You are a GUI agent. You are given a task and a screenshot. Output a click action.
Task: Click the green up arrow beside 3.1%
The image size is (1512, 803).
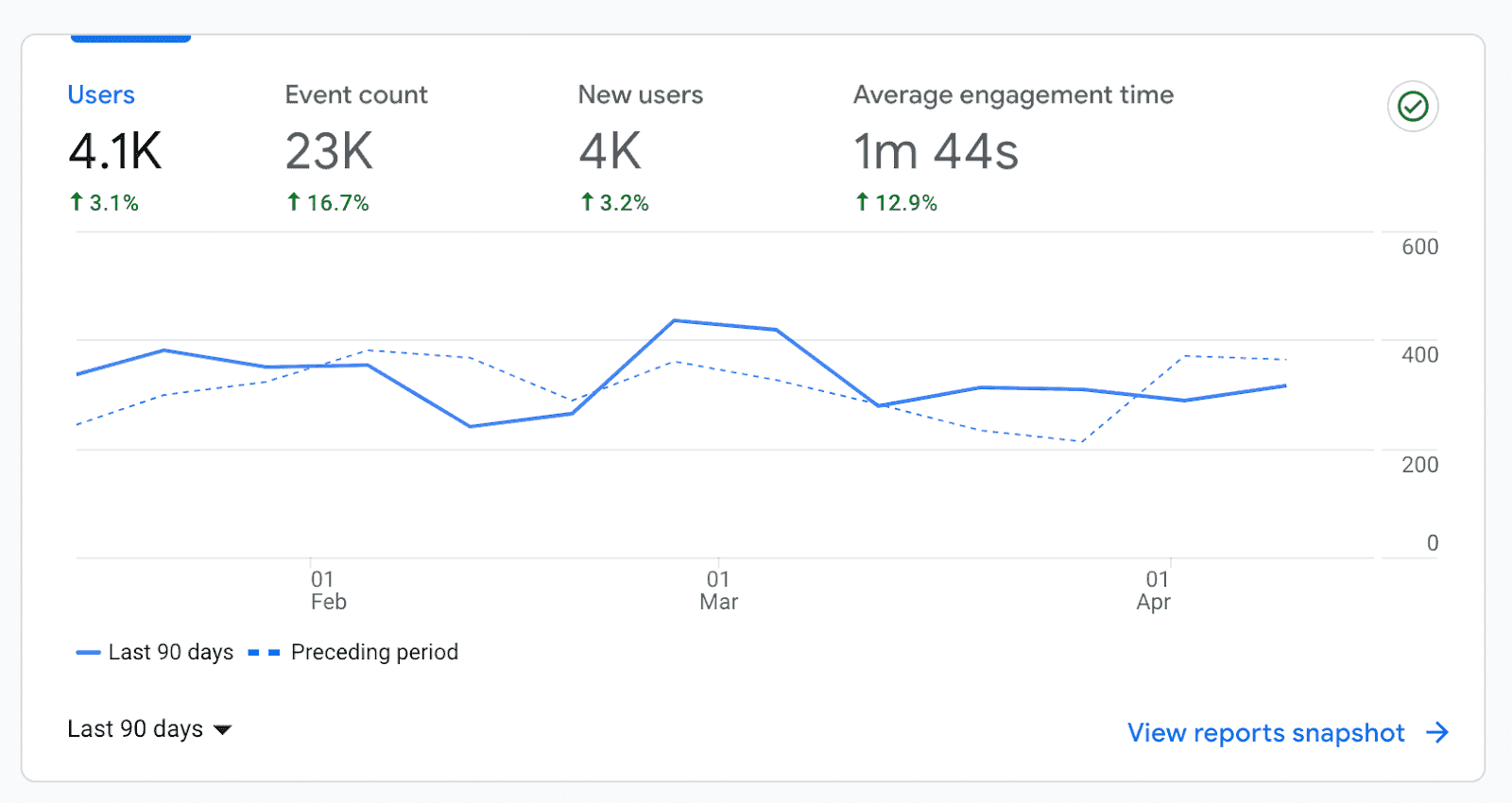click(77, 202)
